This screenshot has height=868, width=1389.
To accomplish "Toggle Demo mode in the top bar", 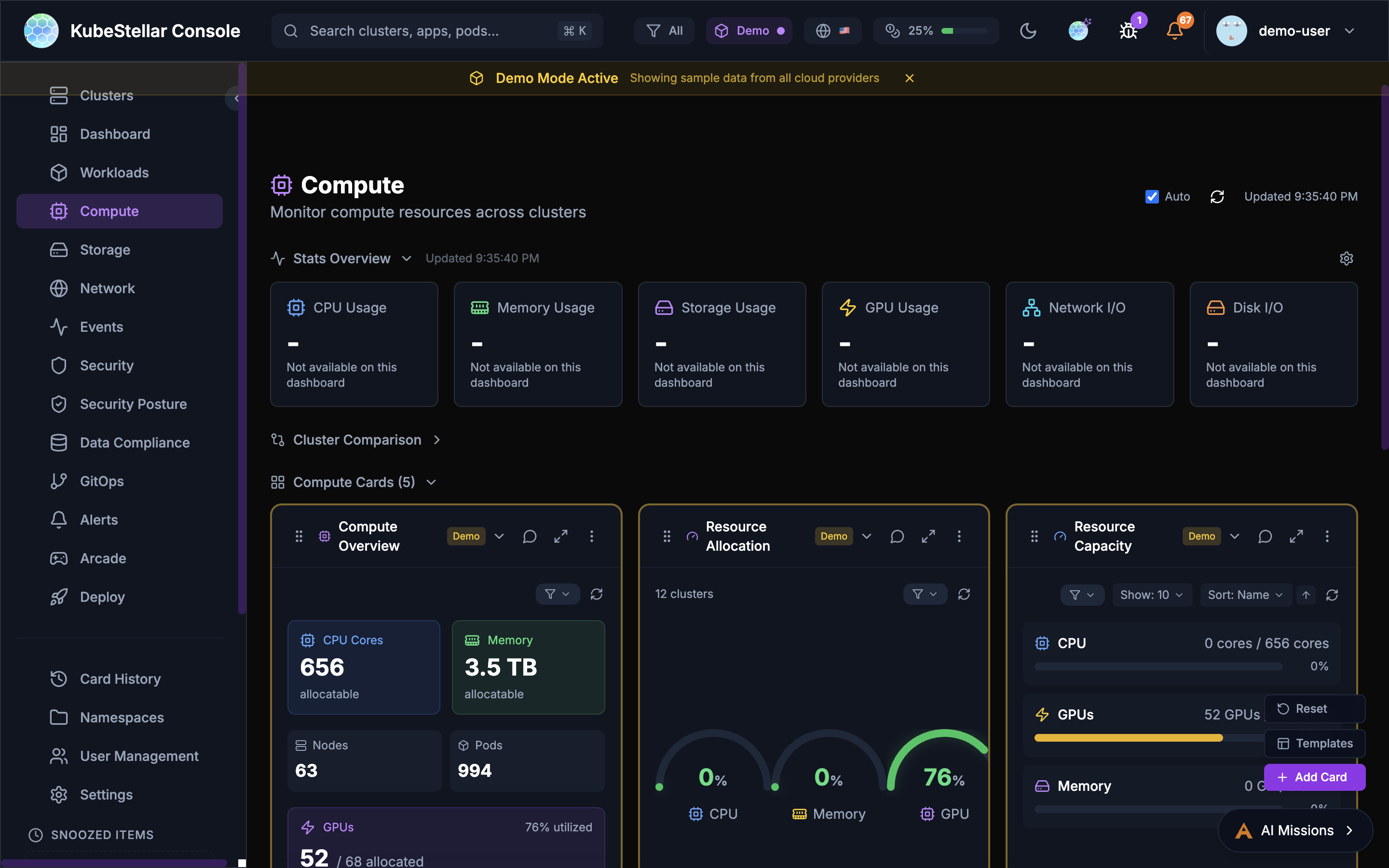I will 749,30.
